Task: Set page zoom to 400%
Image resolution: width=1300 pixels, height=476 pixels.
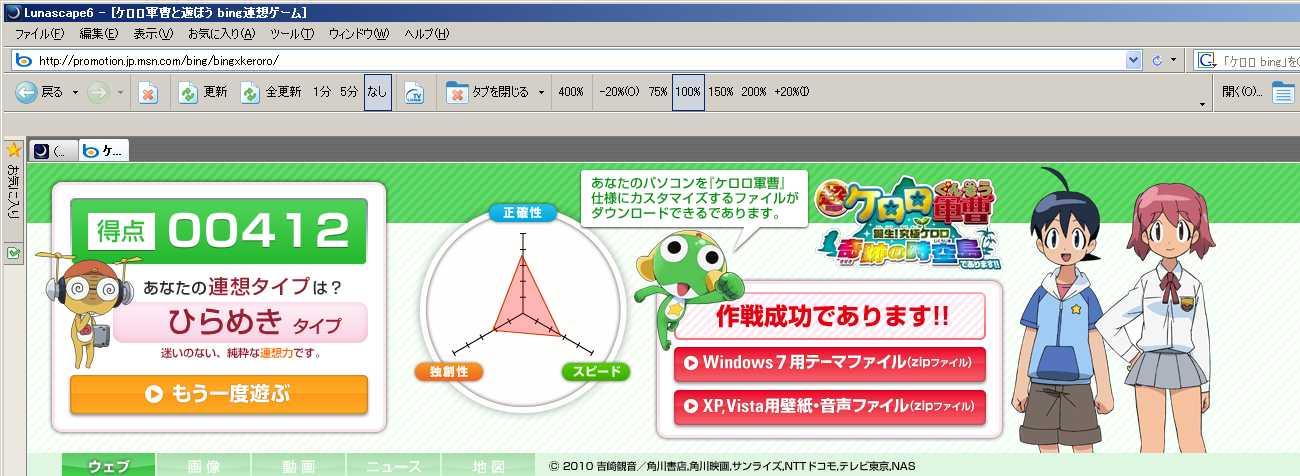Action: pyautogui.click(x=571, y=92)
